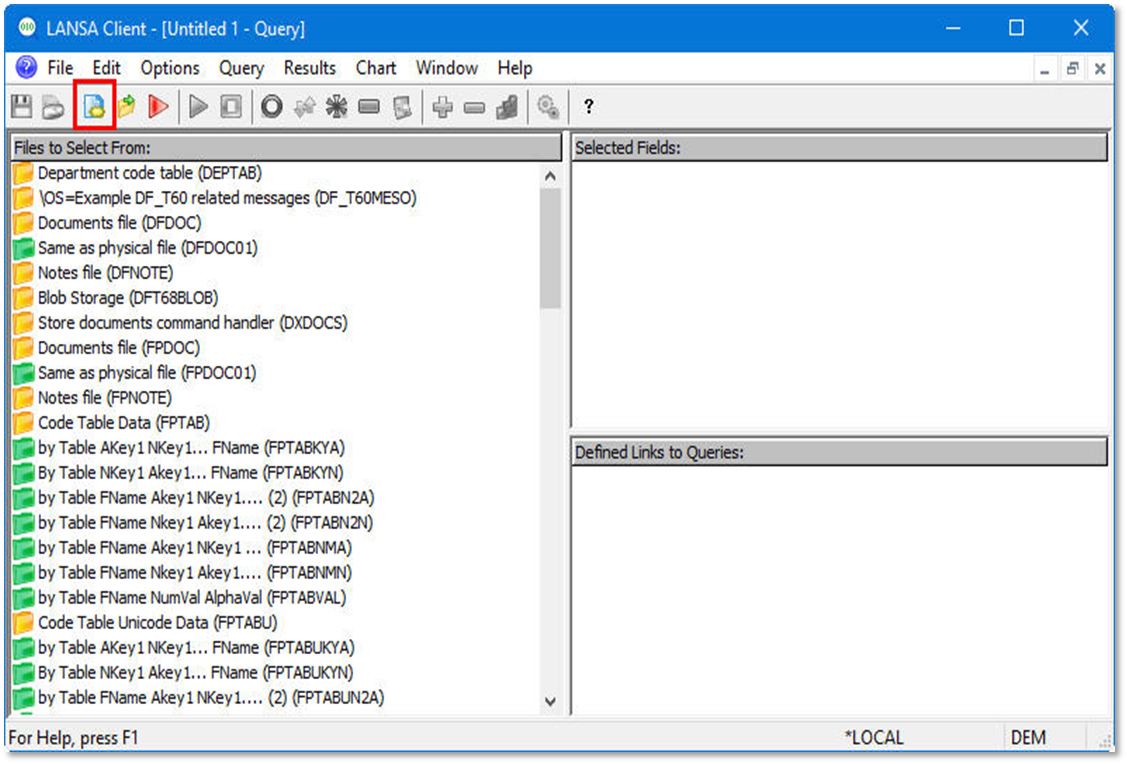Click the minus sign toolbar icon
The width and height of the screenshot is (1127, 764).
click(x=474, y=108)
